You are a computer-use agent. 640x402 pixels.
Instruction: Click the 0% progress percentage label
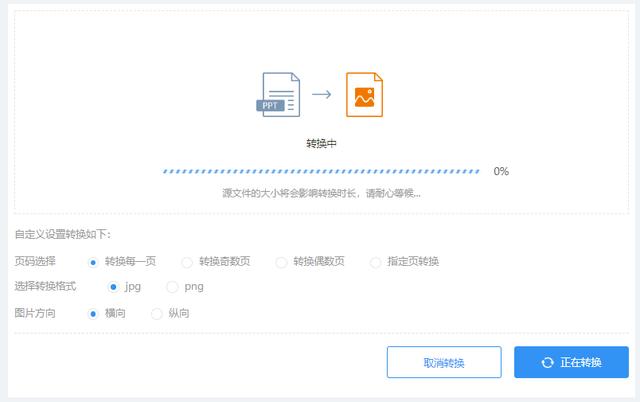(501, 171)
